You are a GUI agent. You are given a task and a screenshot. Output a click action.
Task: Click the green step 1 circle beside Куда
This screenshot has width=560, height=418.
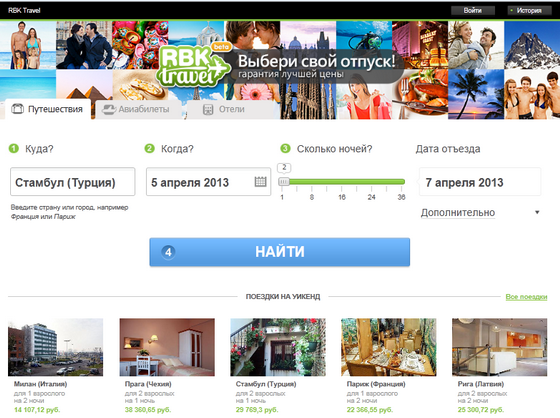(14, 148)
